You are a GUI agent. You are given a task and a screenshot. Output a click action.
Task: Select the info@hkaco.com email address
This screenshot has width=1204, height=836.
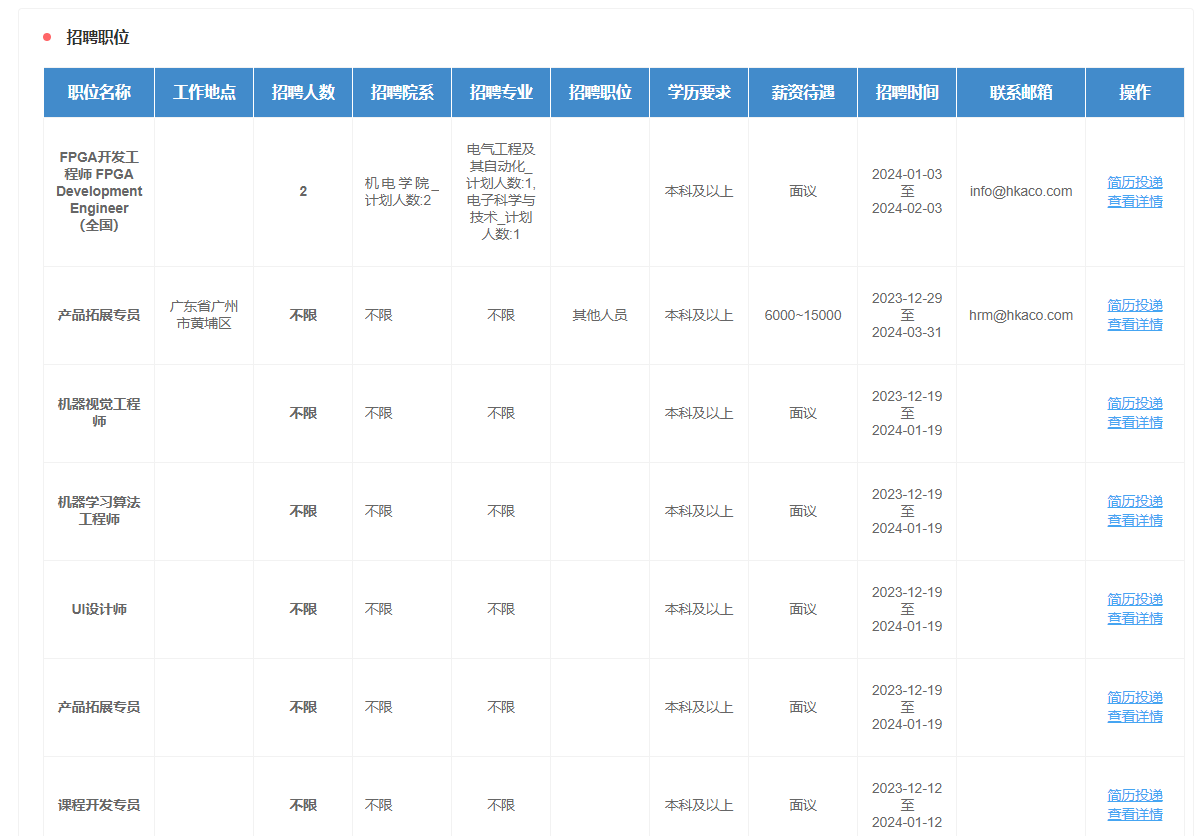(x=1020, y=191)
